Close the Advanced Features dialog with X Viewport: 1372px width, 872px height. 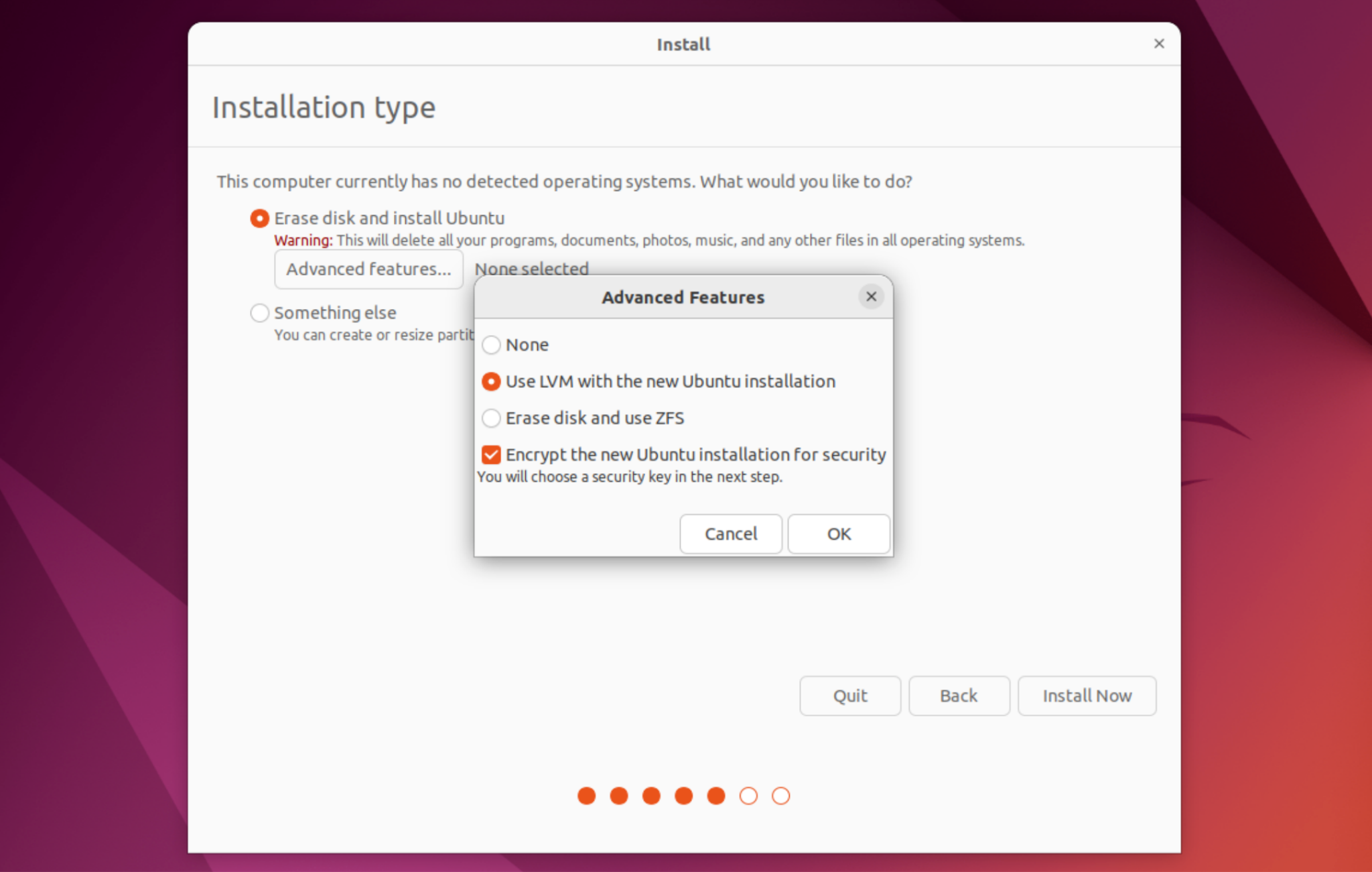(871, 296)
